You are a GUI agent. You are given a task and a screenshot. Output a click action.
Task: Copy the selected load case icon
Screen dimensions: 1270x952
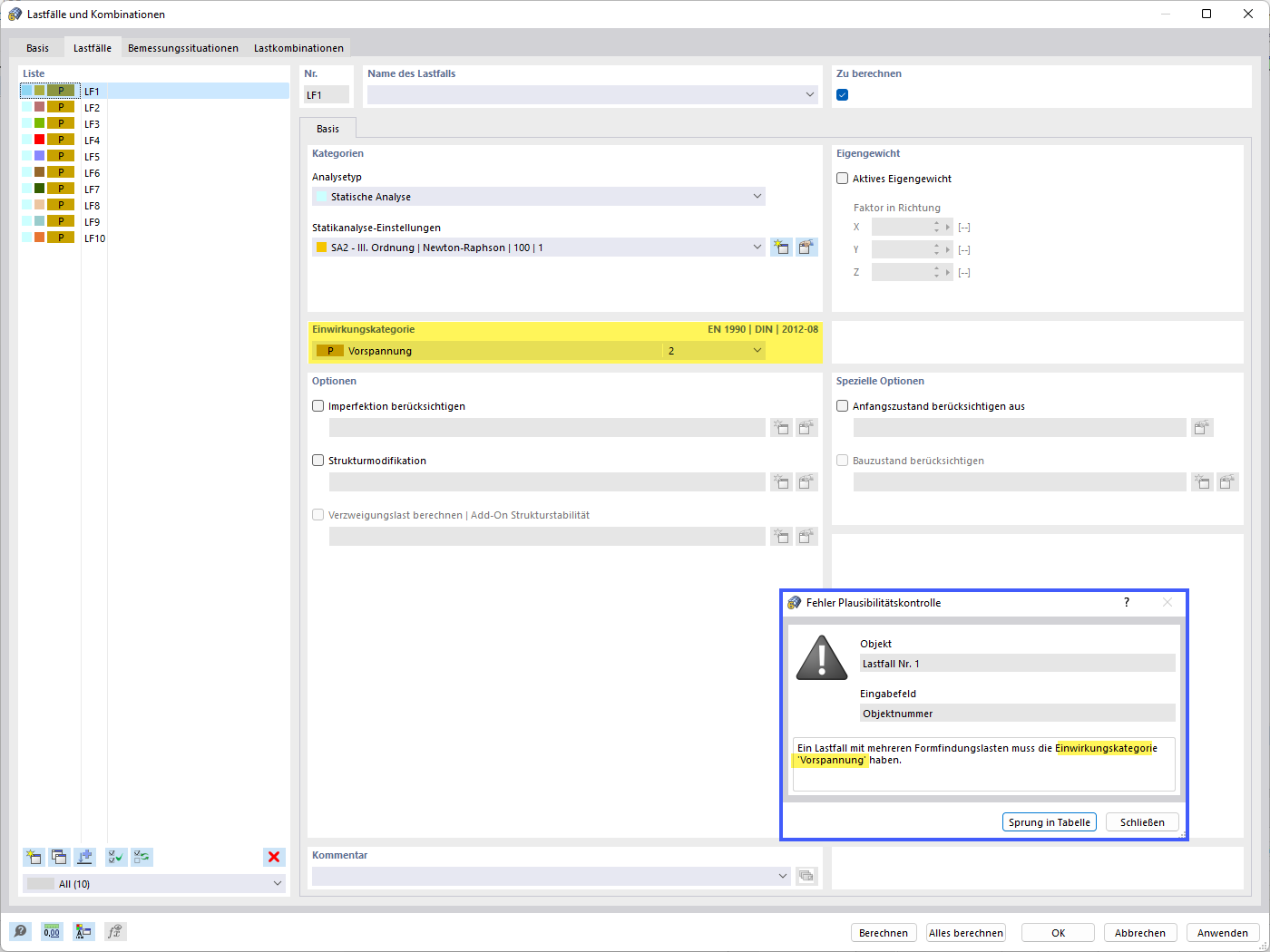tap(59, 857)
